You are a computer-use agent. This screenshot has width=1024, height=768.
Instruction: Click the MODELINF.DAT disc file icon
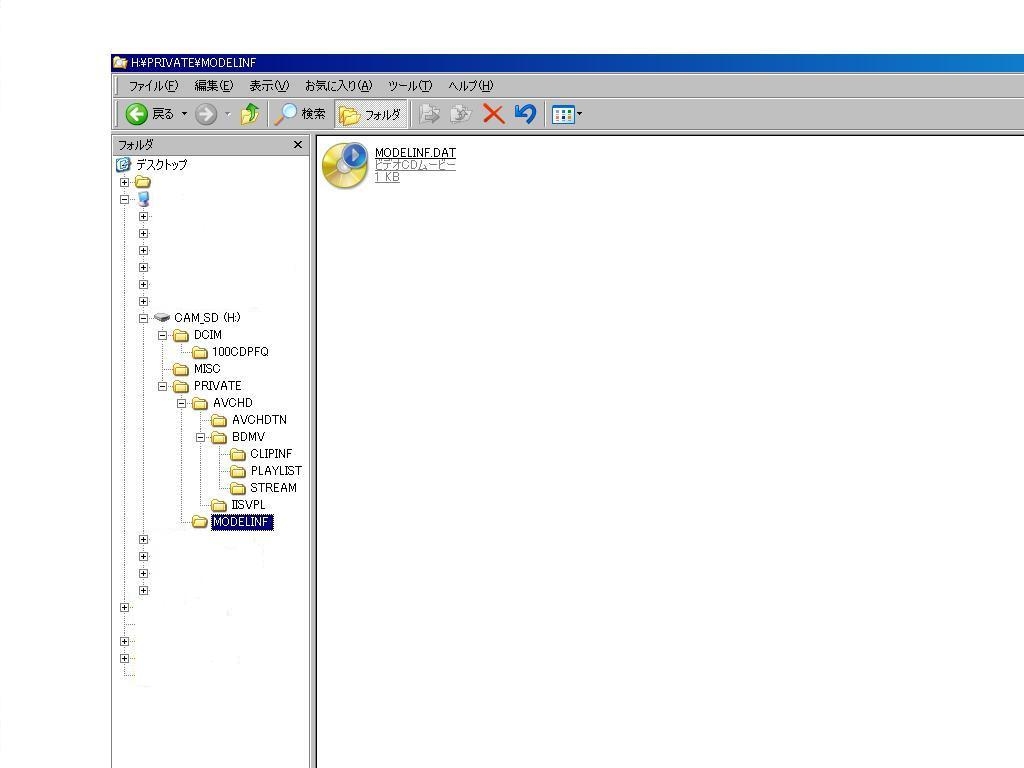click(345, 166)
